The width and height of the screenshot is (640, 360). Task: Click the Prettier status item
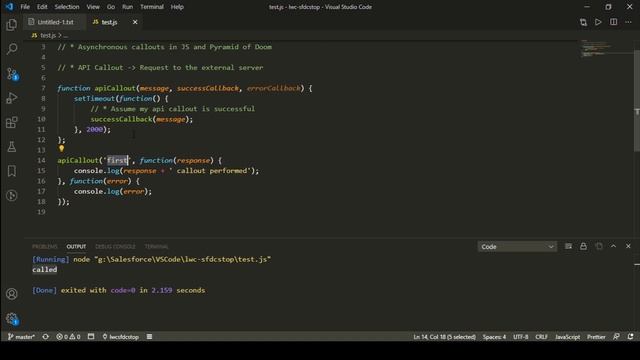click(596, 337)
